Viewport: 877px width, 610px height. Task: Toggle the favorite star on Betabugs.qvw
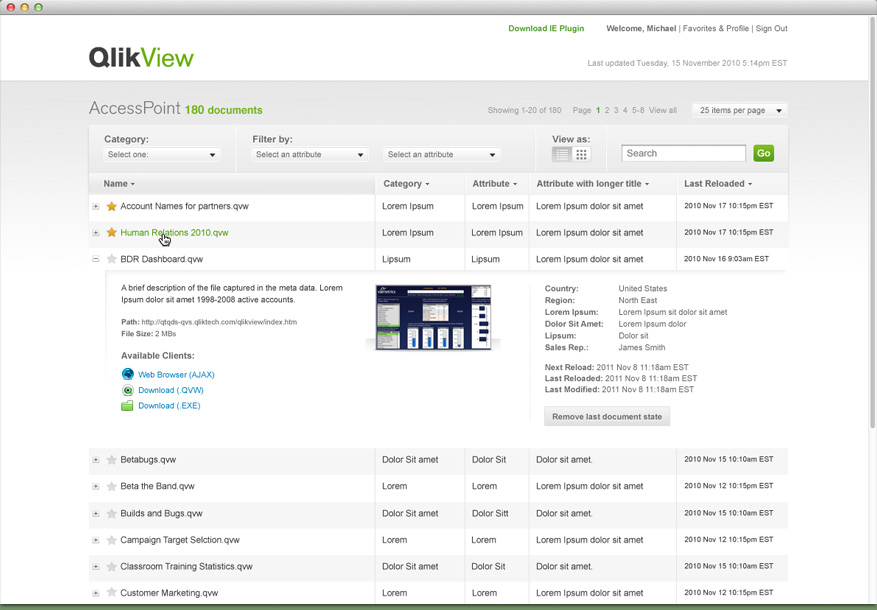[x=110, y=460]
